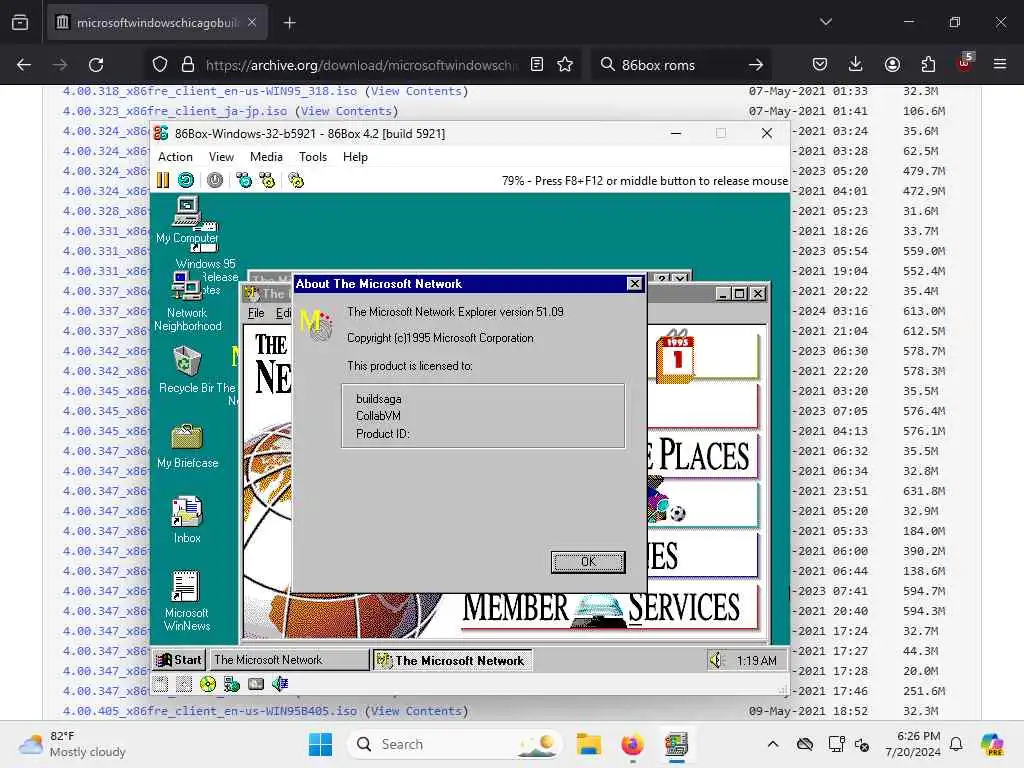Click the Windows 95 volume tray icon
The width and height of the screenshot is (1024, 768).
click(x=716, y=660)
